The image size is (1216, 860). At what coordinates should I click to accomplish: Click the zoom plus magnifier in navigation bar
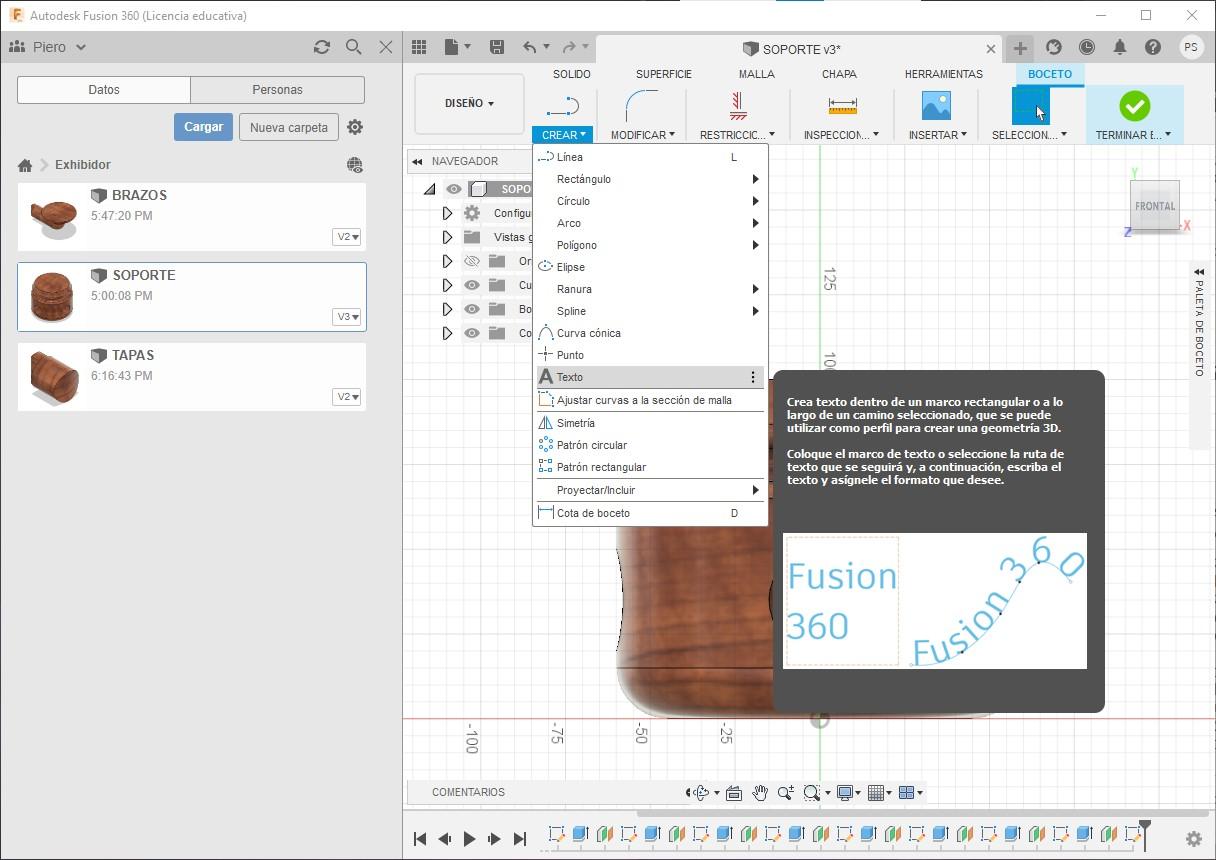click(785, 793)
